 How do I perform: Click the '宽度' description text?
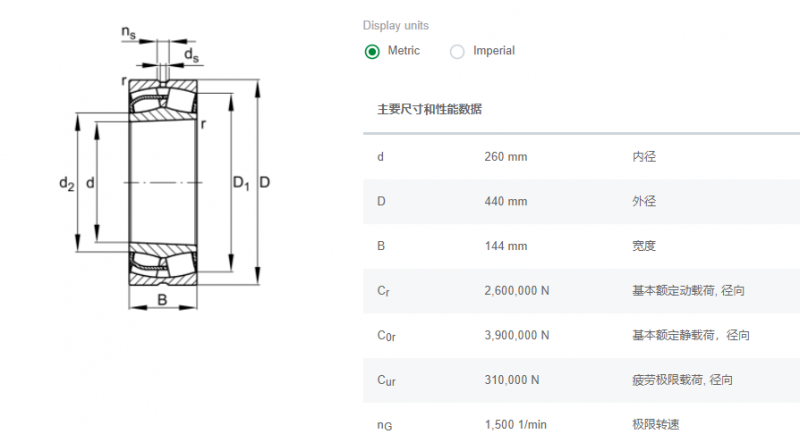tap(644, 246)
